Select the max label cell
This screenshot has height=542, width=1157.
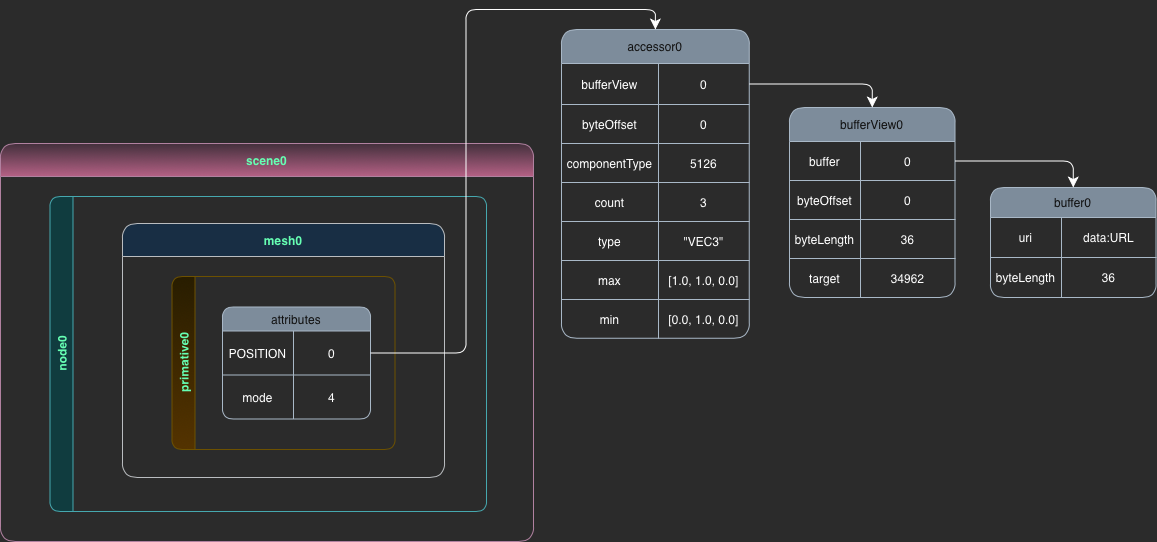[x=609, y=281]
